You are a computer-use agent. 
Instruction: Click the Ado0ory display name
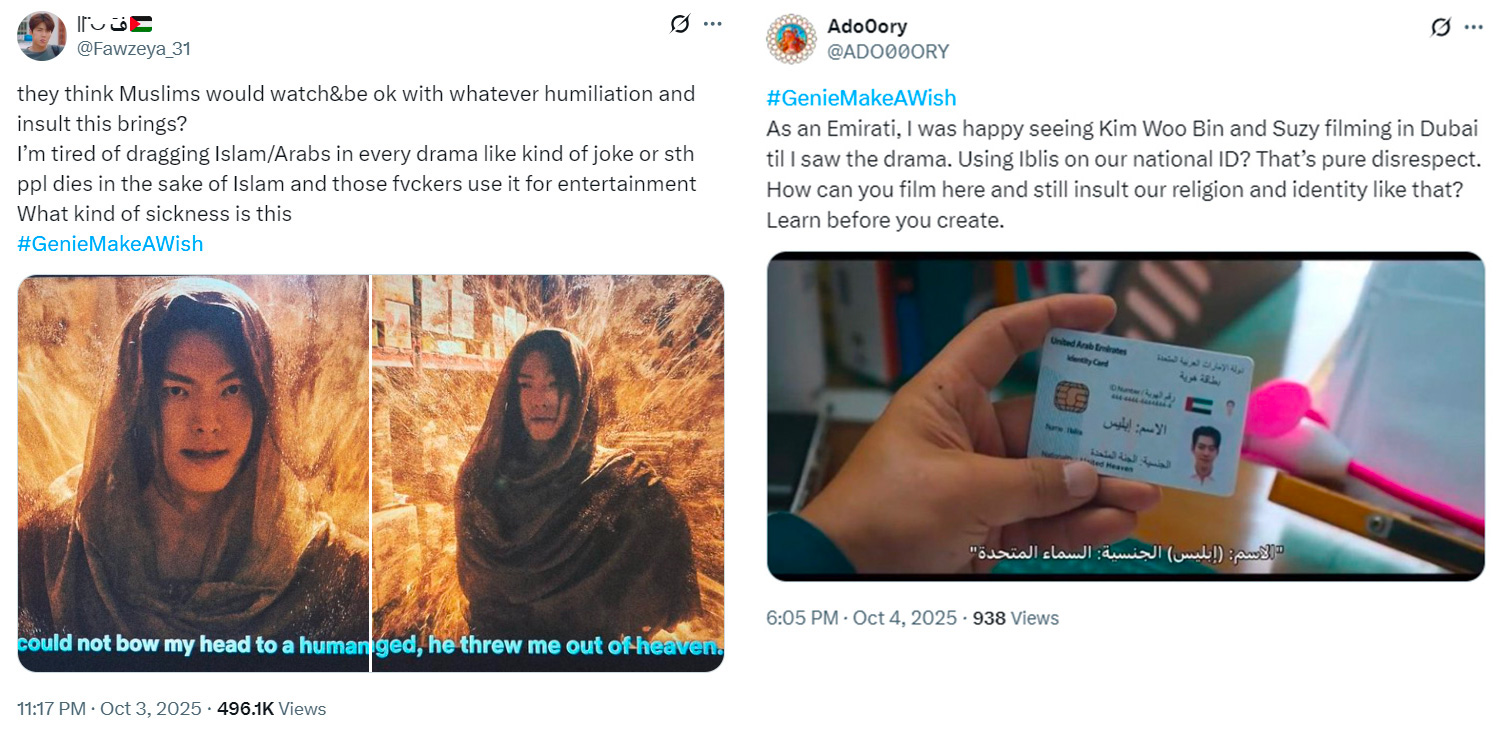(x=867, y=27)
